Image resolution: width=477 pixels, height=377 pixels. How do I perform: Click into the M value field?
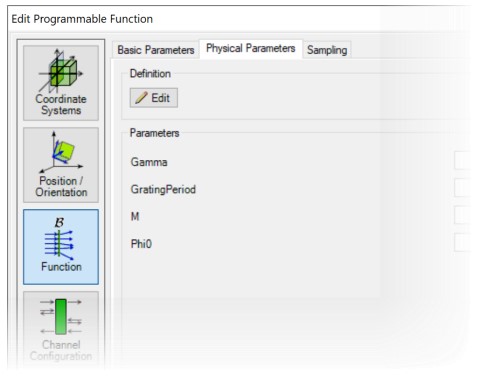pos(463,215)
